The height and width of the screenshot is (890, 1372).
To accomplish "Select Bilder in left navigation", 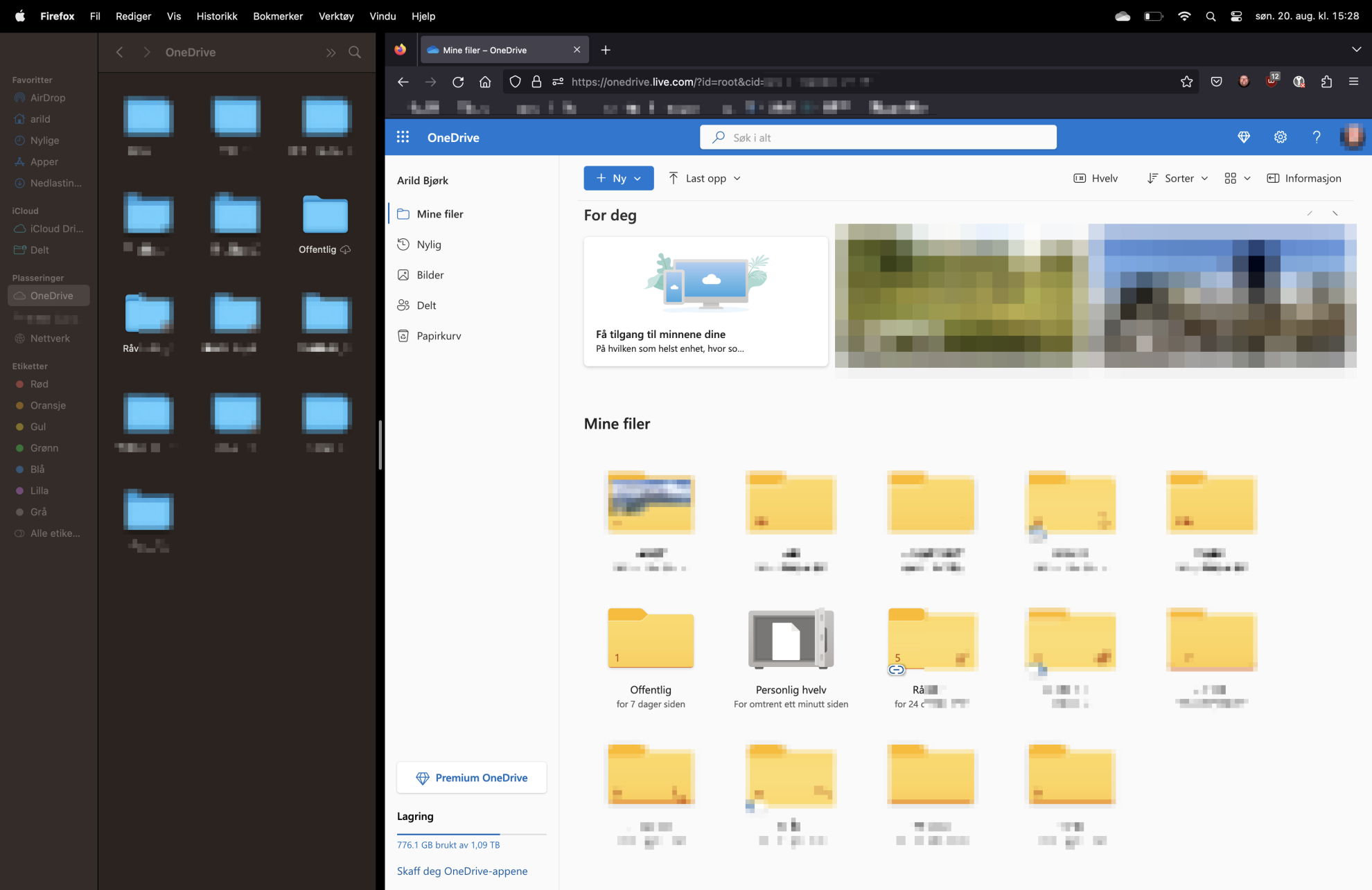I will tap(430, 275).
